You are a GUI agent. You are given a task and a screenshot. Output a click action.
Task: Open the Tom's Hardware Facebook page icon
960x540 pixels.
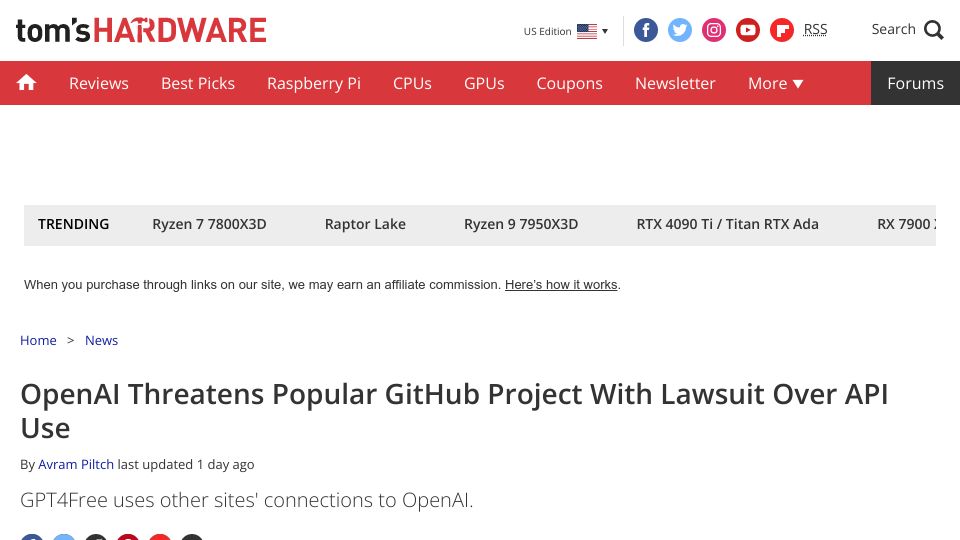click(645, 30)
